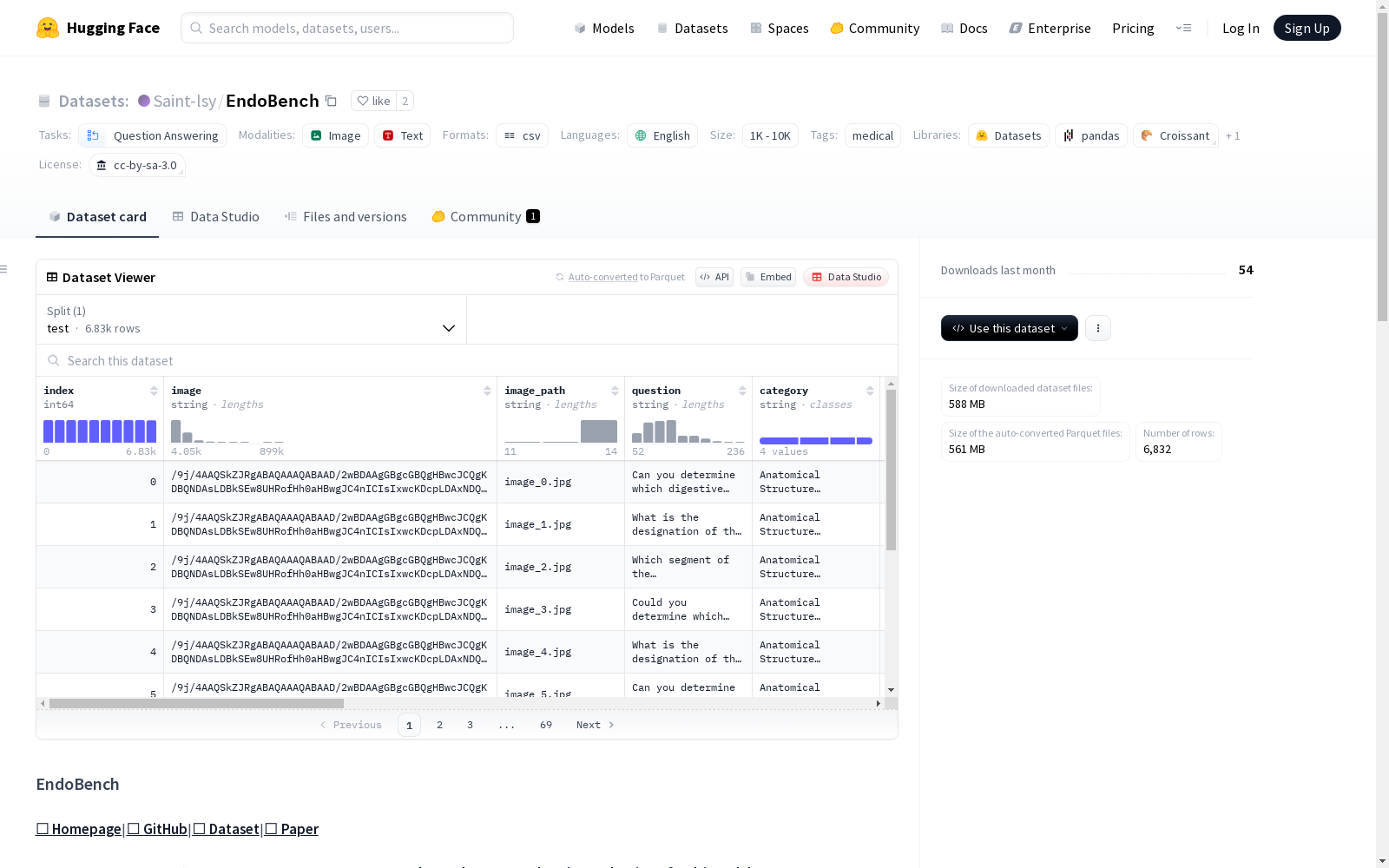Click the page vertical scrollbar thumb
Screen dimensions: 1389x868
[1382, 165]
